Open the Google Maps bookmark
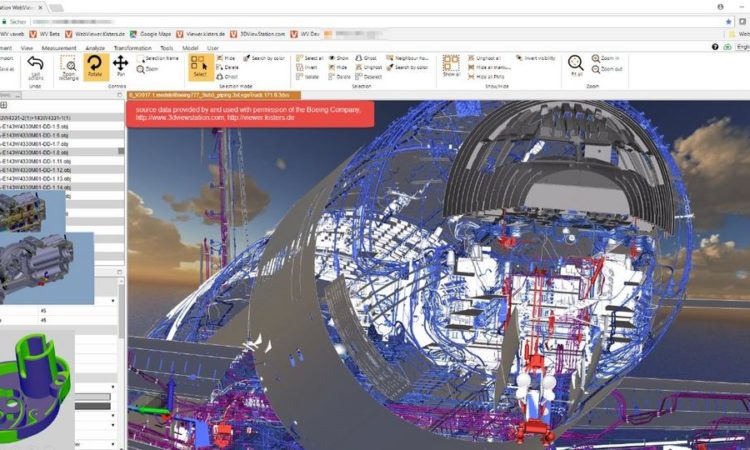 pos(150,34)
